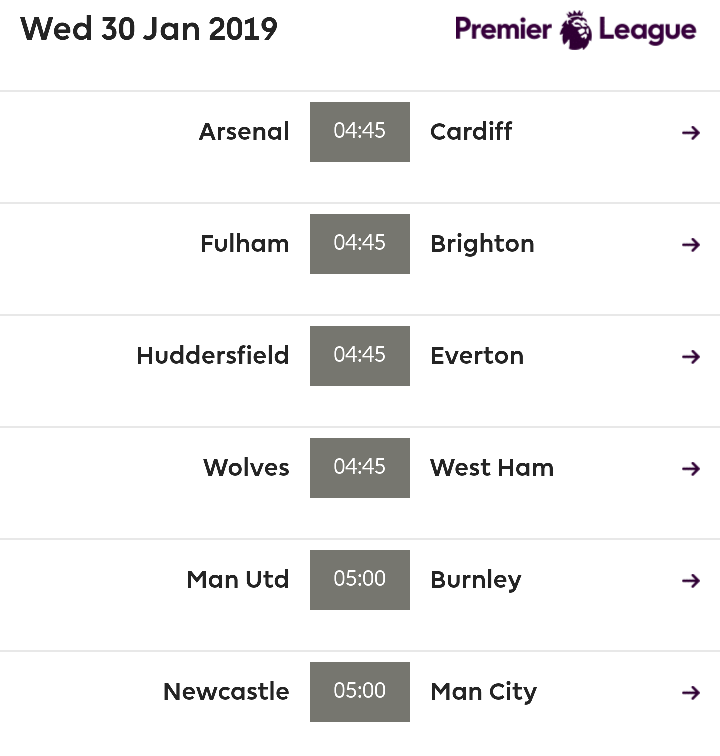The width and height of the screenshot is (720, 756).
Task: Click the arrow icon for Arsenal vs Cardiff
Action: tap(691, 133)
